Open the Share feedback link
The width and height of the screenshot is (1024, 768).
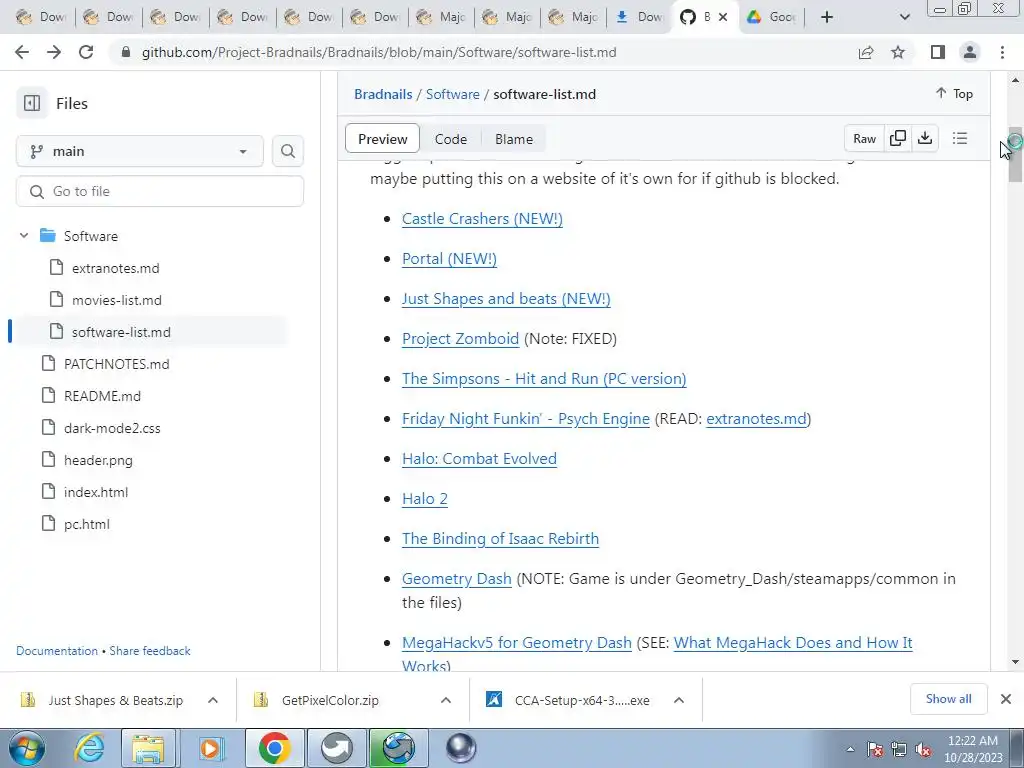coord(150,650)
